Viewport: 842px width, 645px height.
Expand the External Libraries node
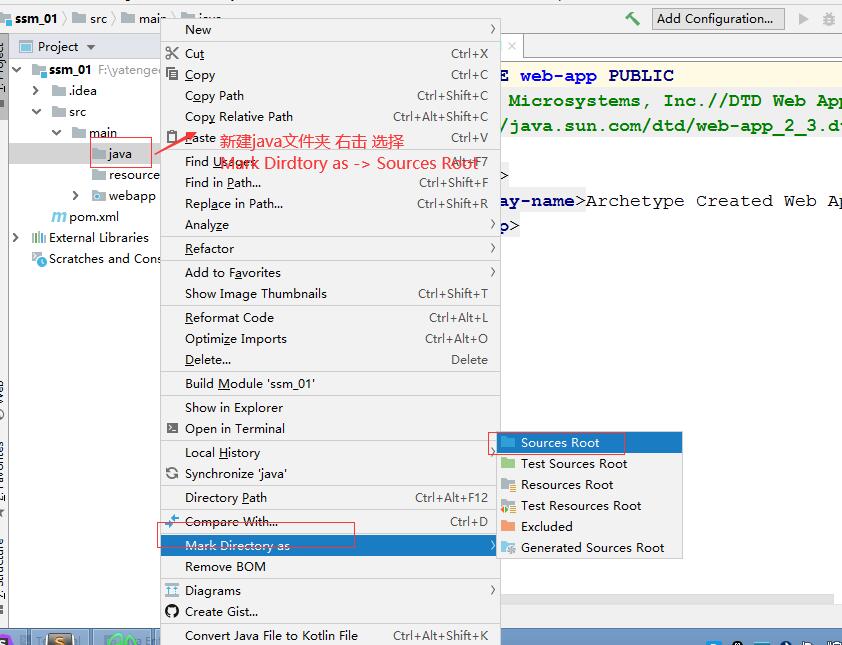point(16,238)
